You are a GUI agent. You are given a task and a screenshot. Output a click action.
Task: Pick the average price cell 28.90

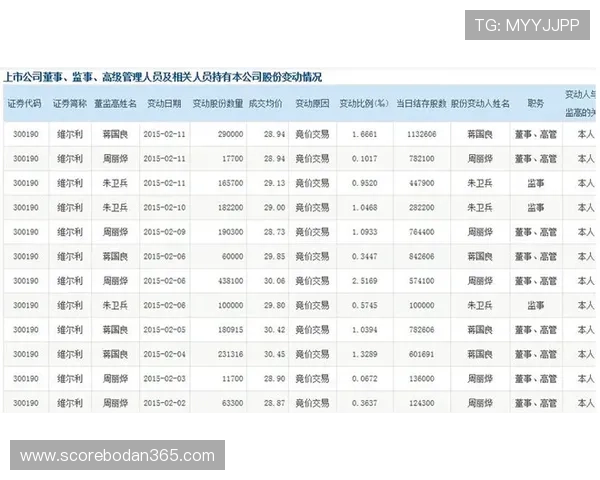click(x=274, y=379)
